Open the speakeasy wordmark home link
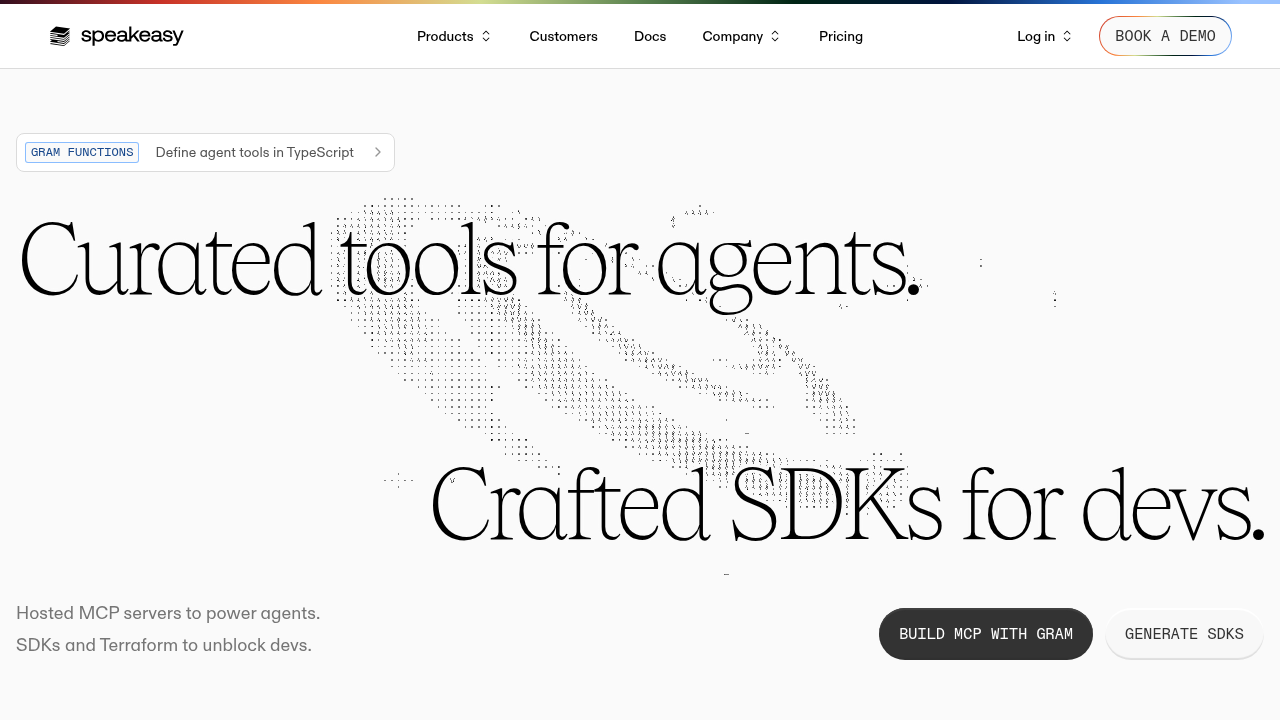The height and width of the screenshot is (720, 1280). coord(132,36)
